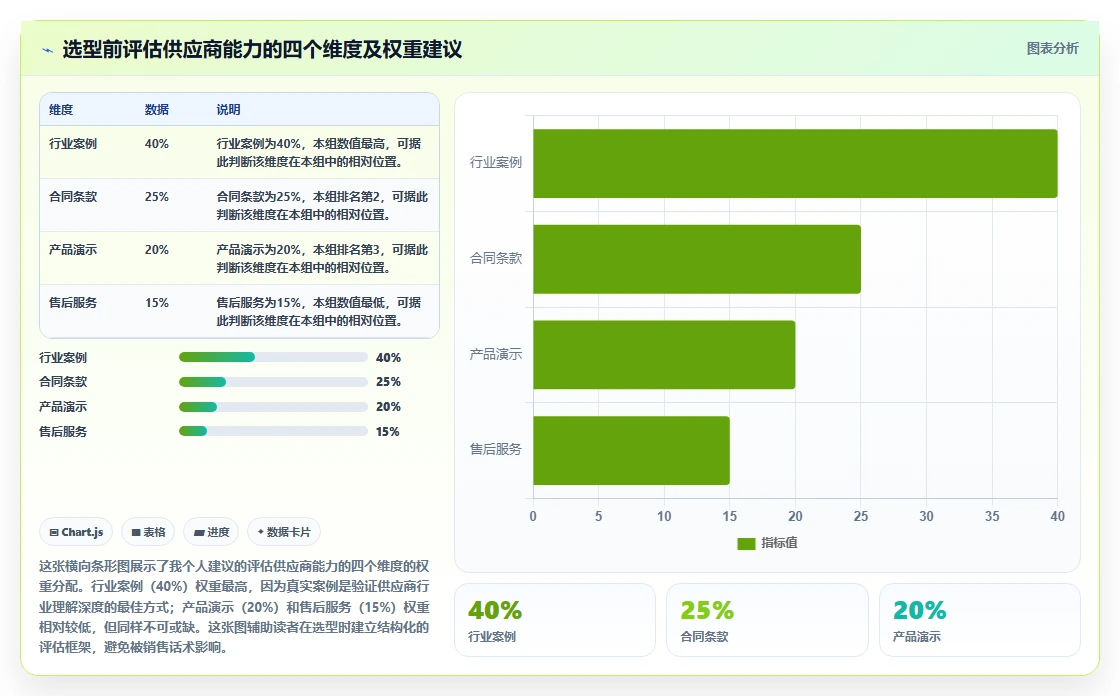The height and width of the screenshot is (696, 1120).
Task: Open the 40% 行业案例 data card
Action: pos(555,620)
